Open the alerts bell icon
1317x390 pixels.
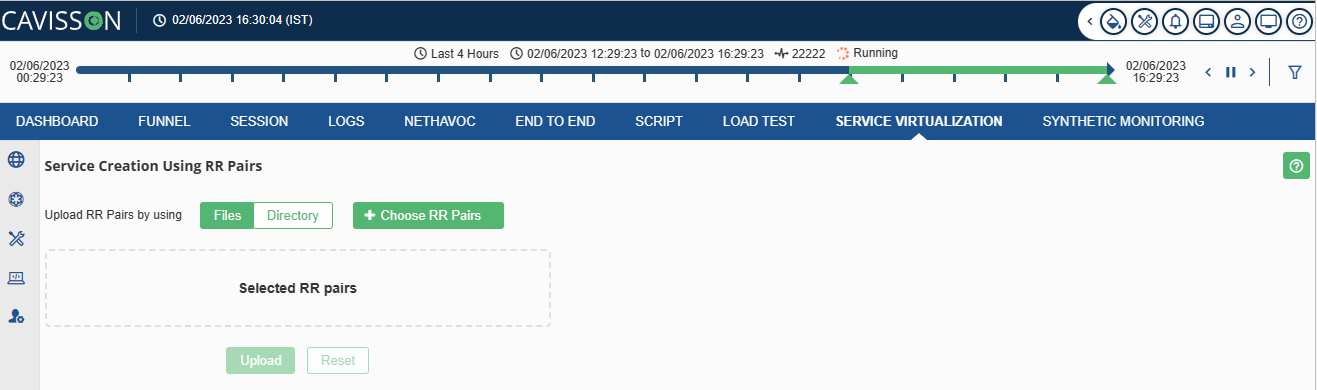(1175, 21)
